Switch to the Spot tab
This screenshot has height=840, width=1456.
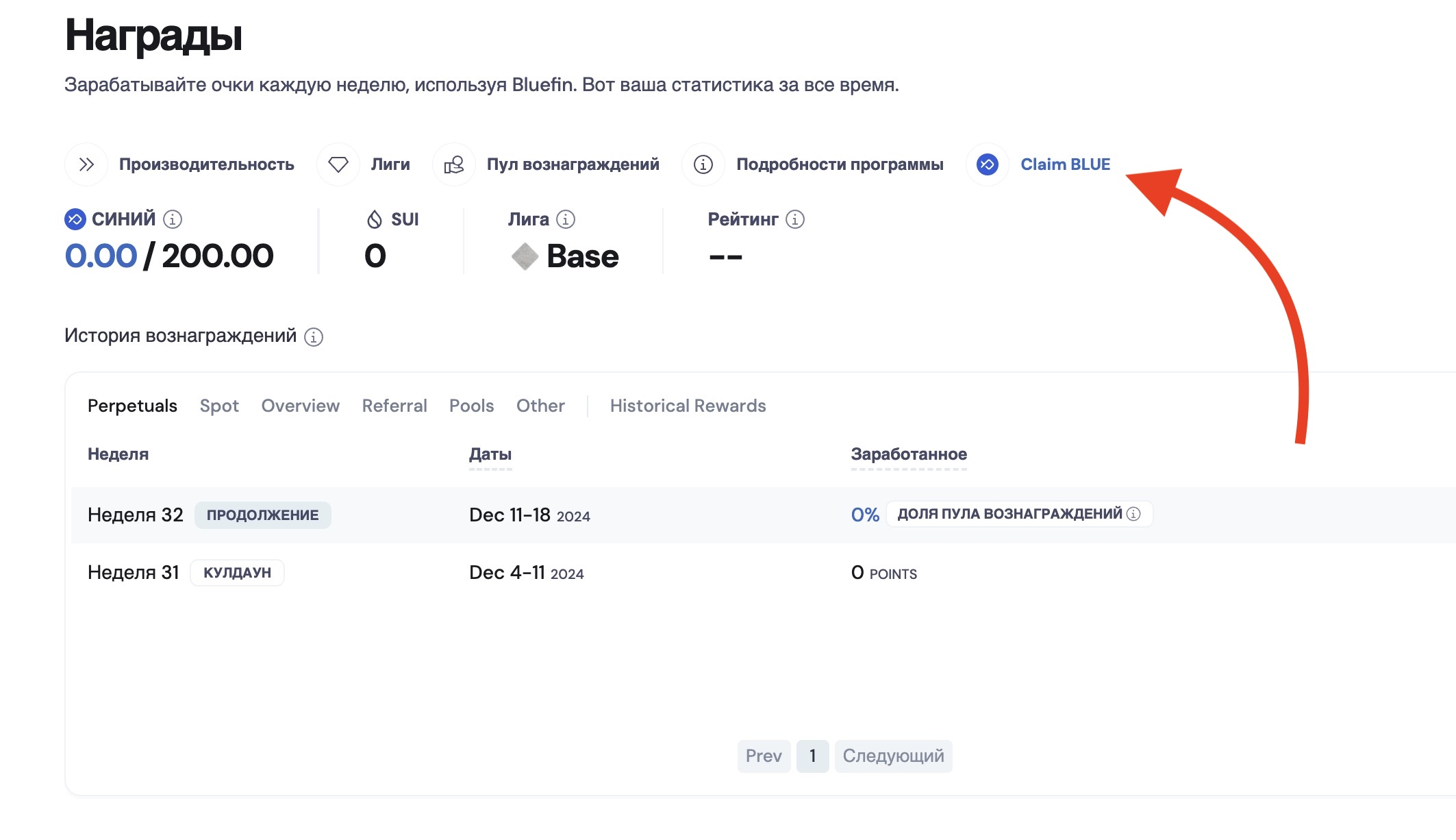point(219,406)
